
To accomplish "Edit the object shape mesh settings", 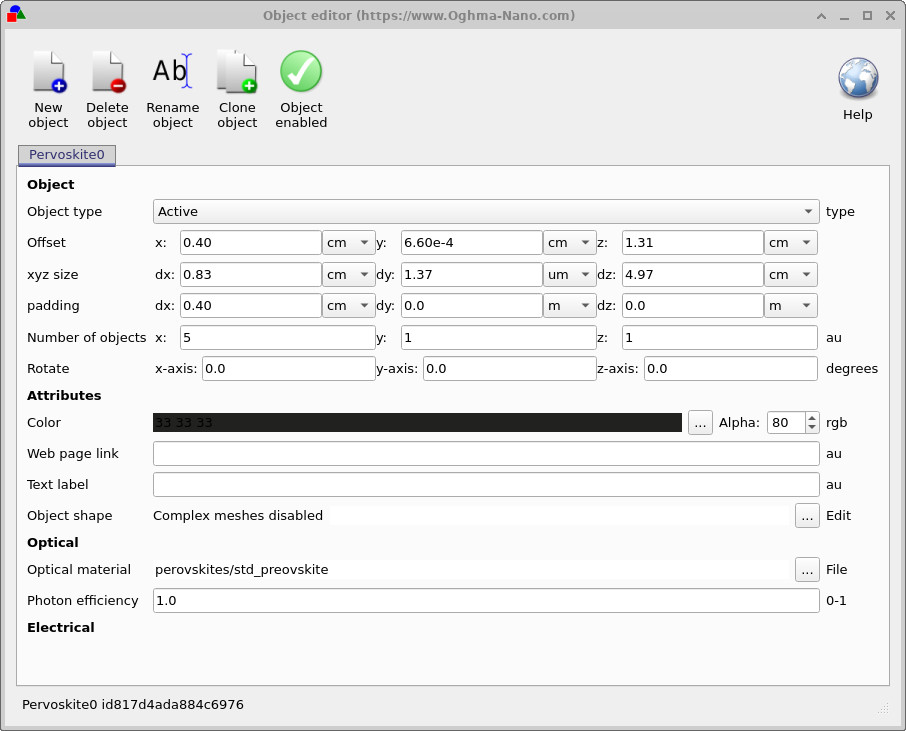I will tap(807, 515).
